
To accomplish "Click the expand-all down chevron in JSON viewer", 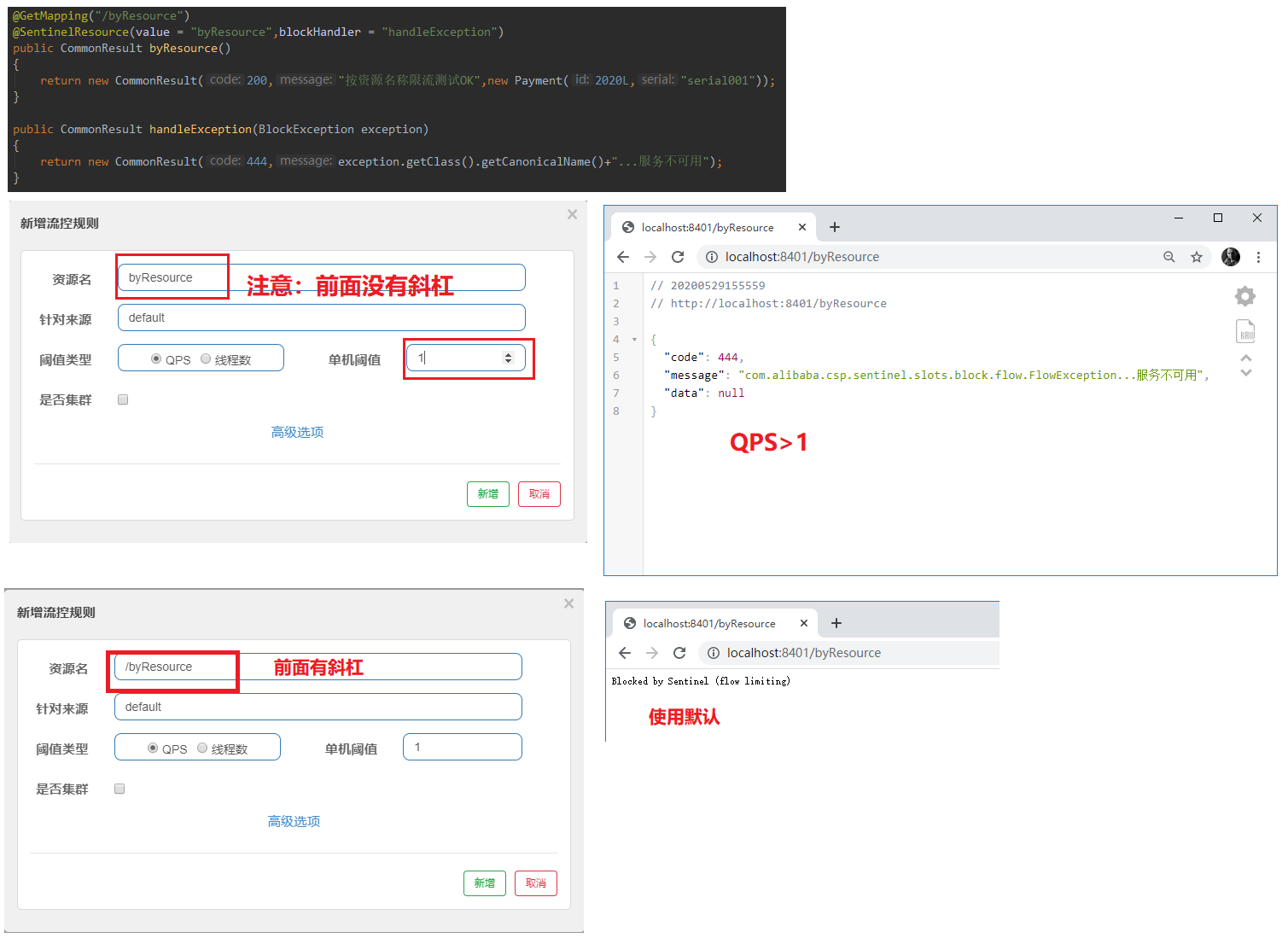I will [1246, 373].
